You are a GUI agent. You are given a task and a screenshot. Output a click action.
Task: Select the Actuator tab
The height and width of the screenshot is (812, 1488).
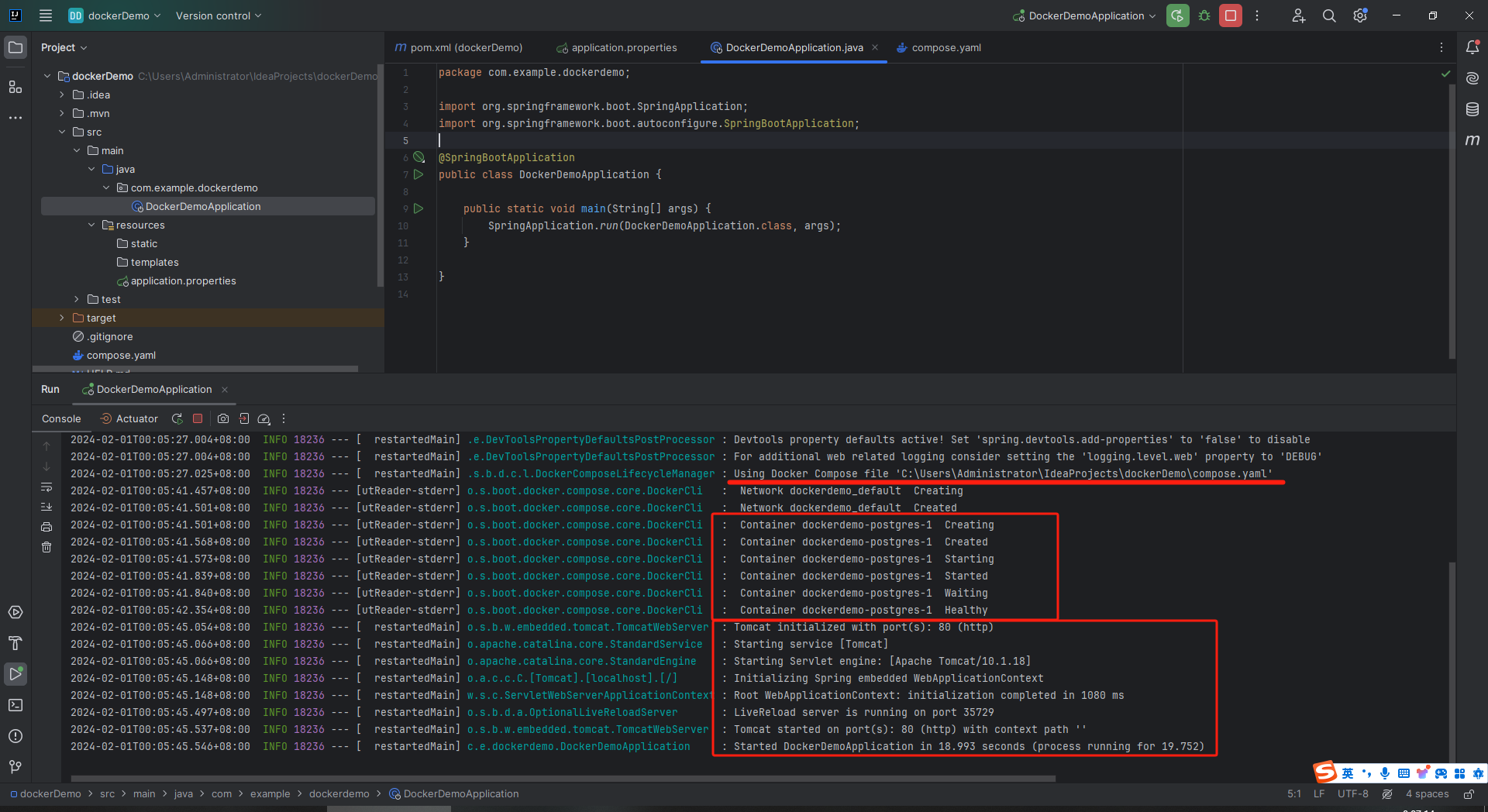(129, 418)
